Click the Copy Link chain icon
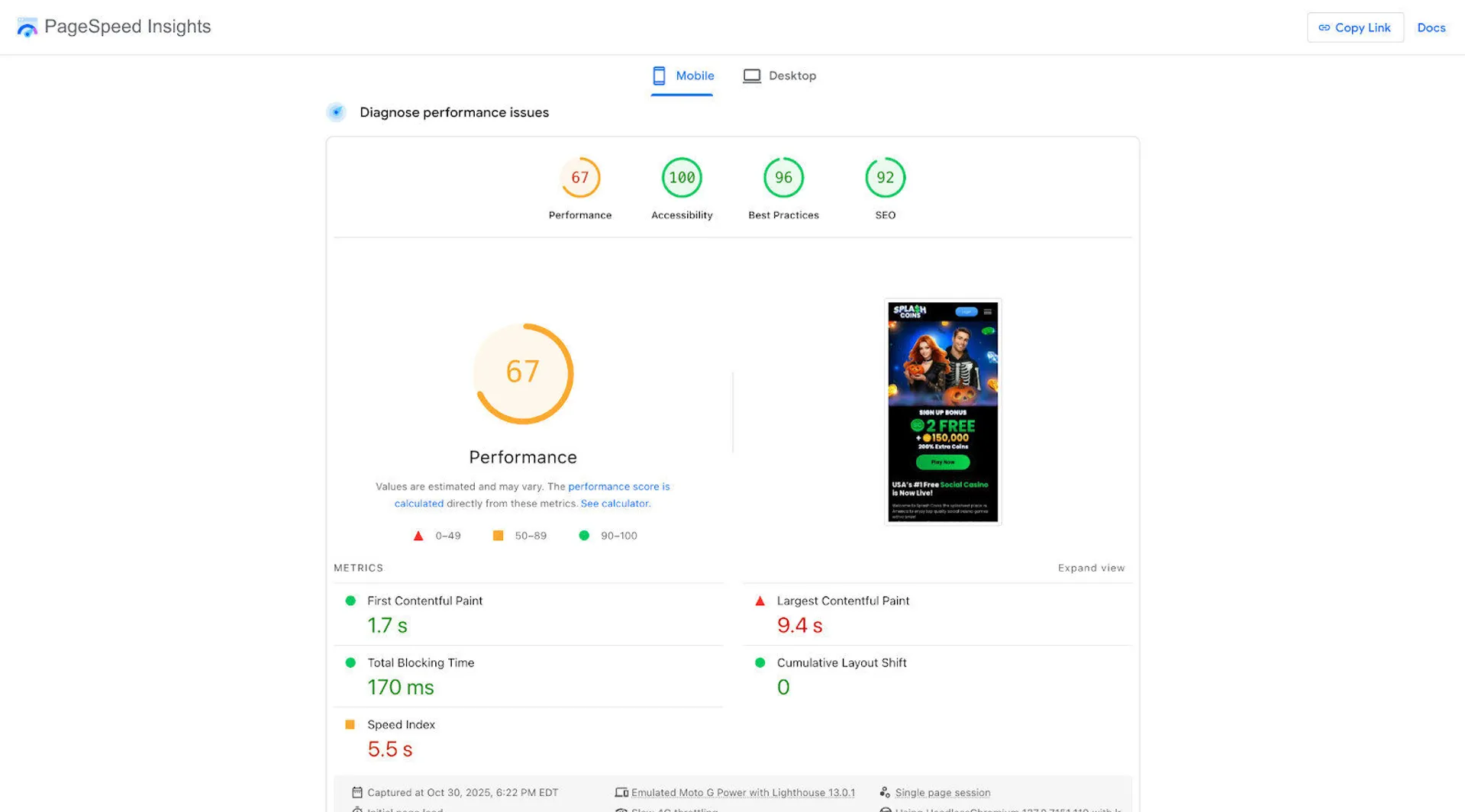The width and height of the screenshot is (1465, 812). pos(1324,27)
